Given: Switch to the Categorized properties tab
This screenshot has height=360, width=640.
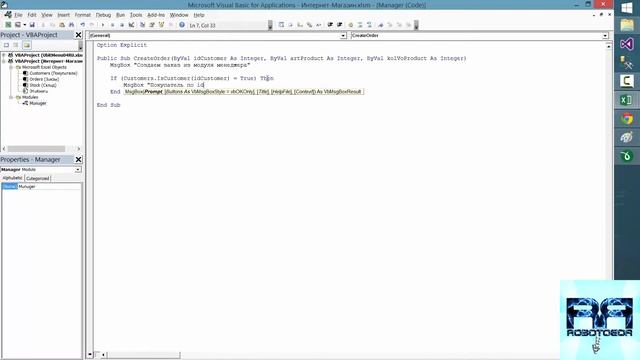Looking at the screenshot, I should 38,178.
